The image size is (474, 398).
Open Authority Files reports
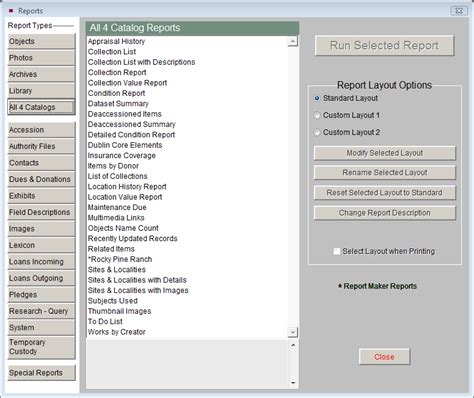41,146
